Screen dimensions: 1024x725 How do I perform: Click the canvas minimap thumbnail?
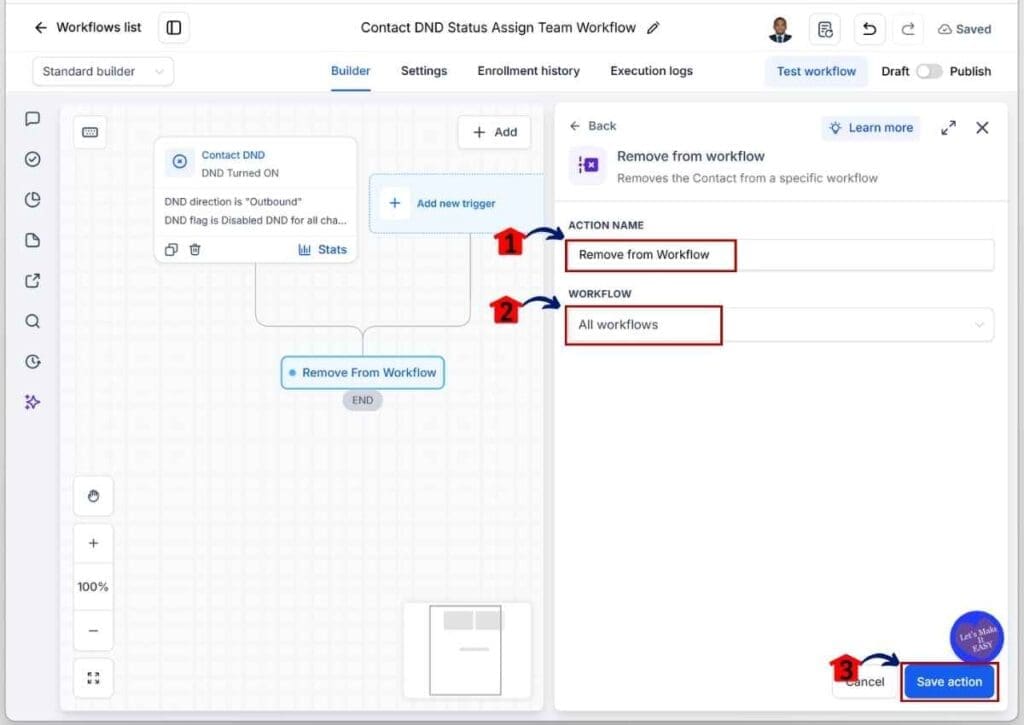click(466, 650)
